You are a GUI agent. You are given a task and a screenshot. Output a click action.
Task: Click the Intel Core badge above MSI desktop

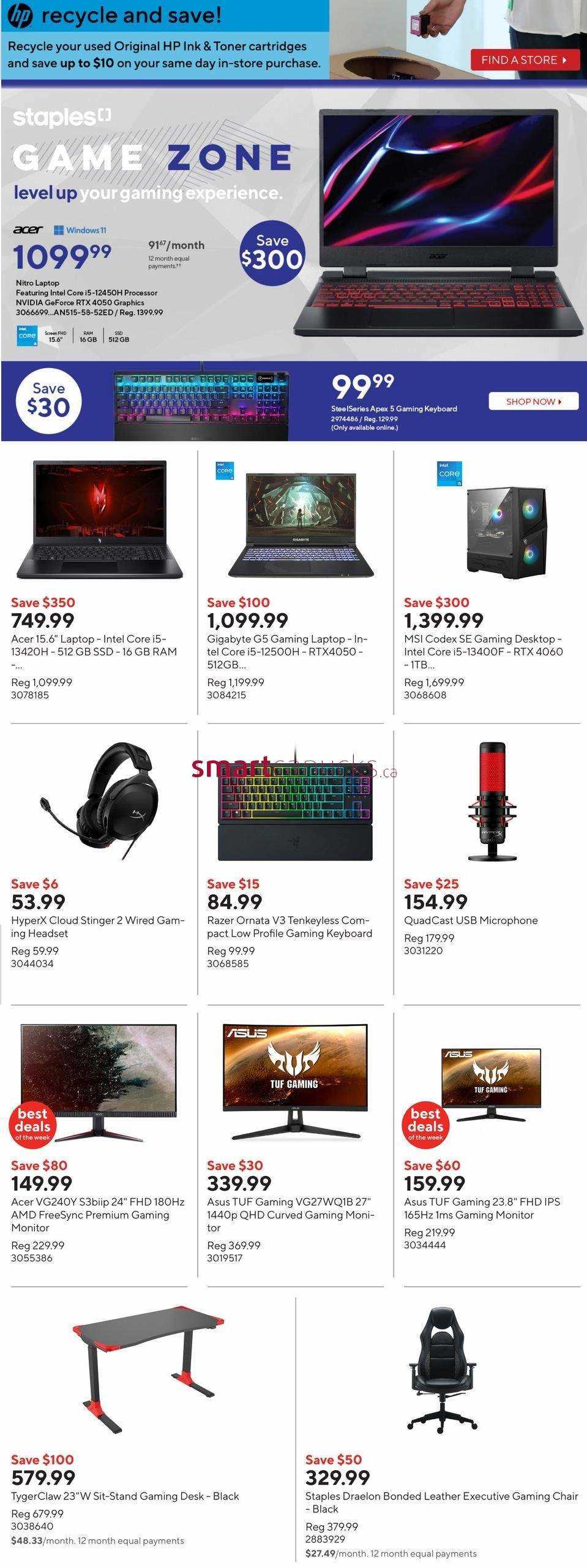tap(449, 474)
